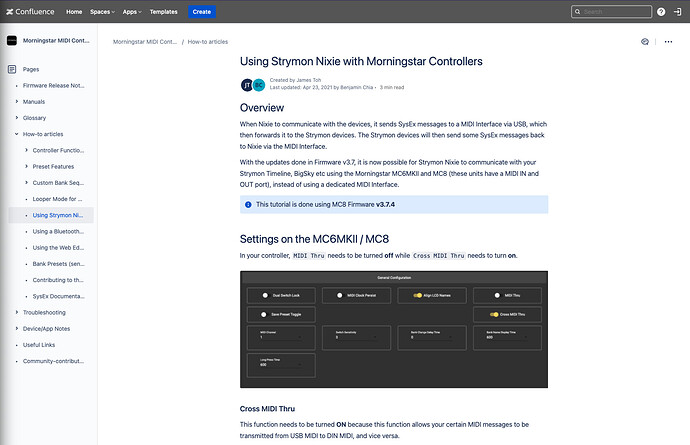Click the Create button

[202, 12]
